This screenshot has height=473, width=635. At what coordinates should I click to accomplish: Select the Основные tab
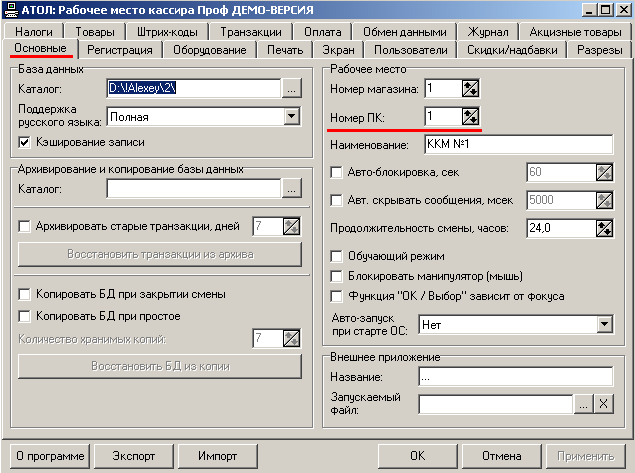(40, 49)
